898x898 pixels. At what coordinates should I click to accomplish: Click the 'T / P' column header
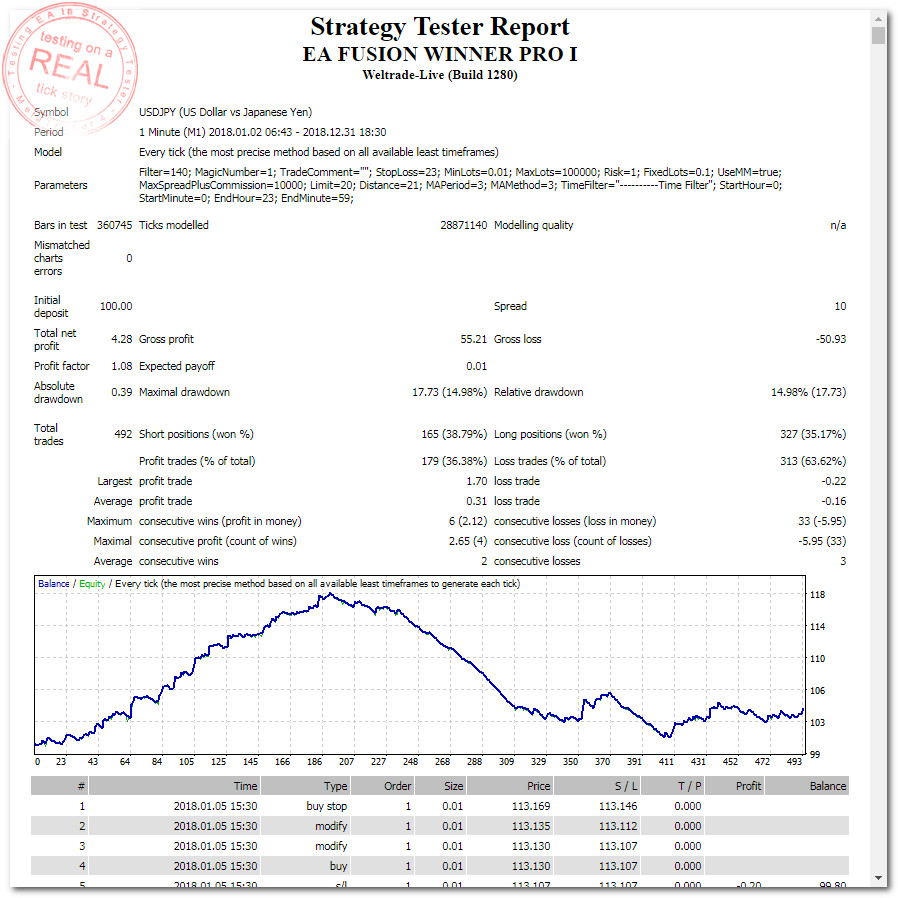[x=673, y=786]
